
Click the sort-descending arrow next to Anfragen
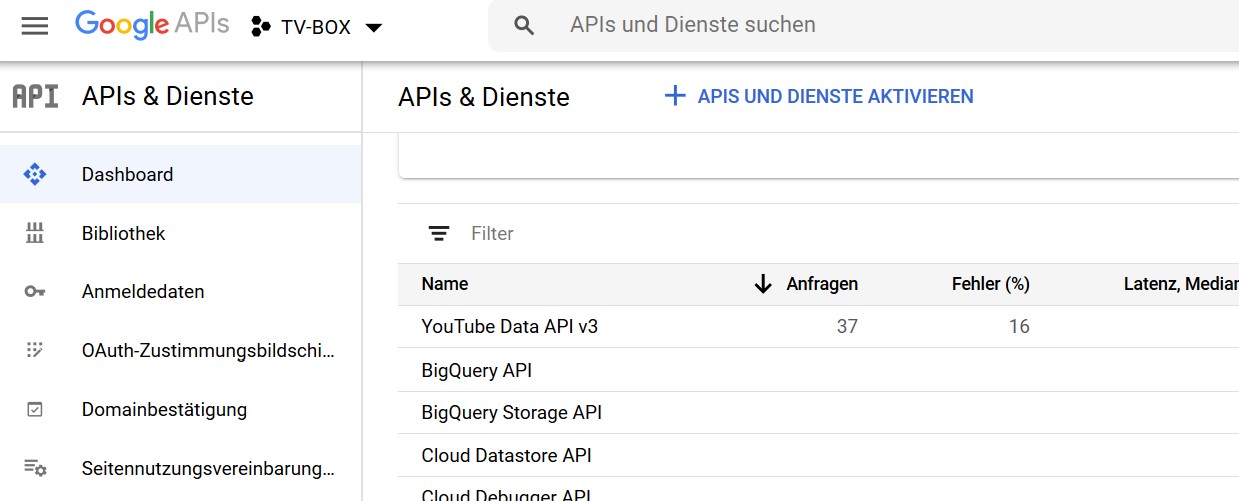(763, 284)
